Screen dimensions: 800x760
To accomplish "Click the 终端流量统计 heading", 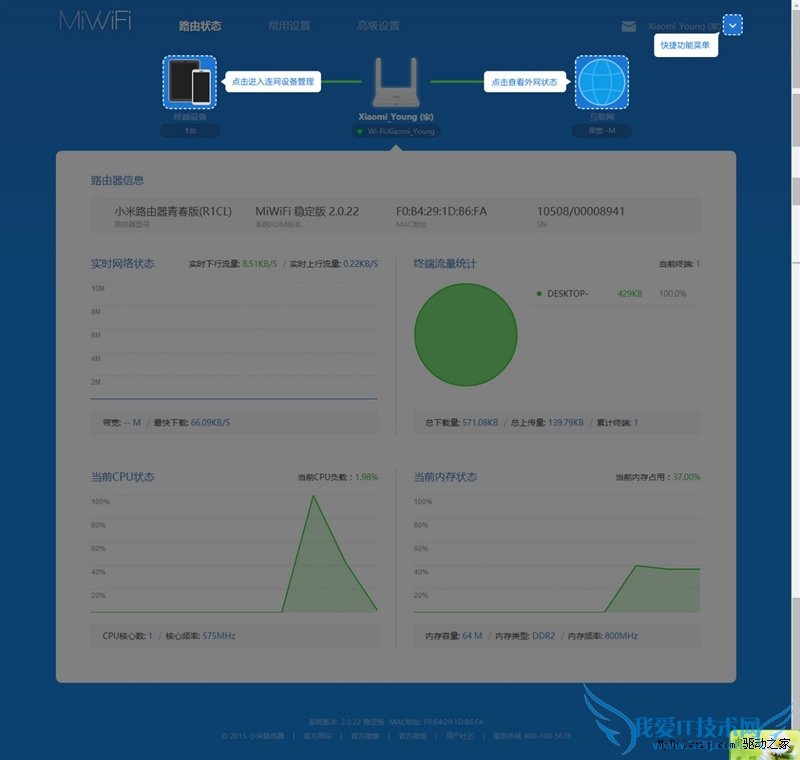I will 445,264.
